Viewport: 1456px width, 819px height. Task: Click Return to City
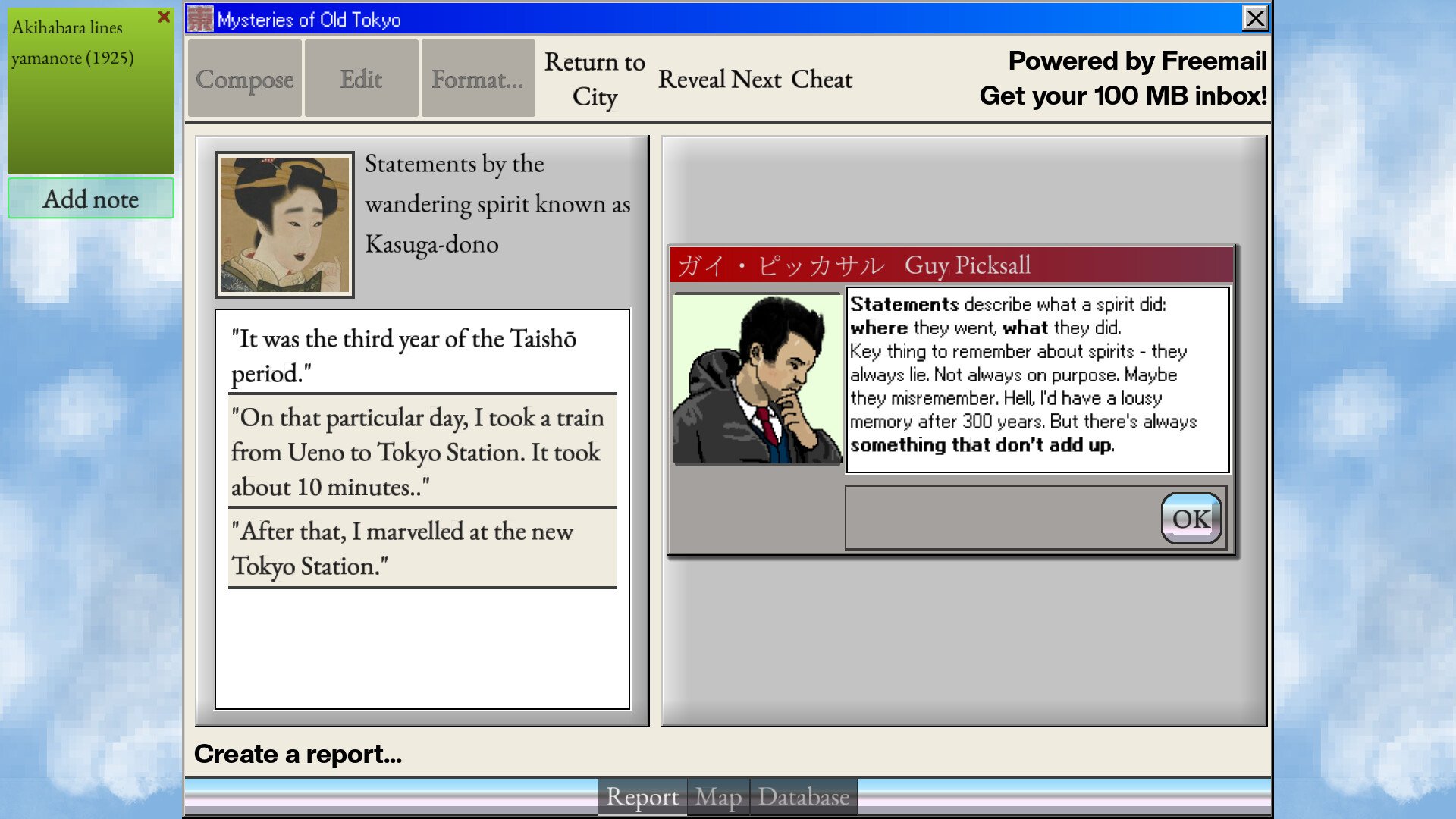pyautogui.click(x=595, y=79)
